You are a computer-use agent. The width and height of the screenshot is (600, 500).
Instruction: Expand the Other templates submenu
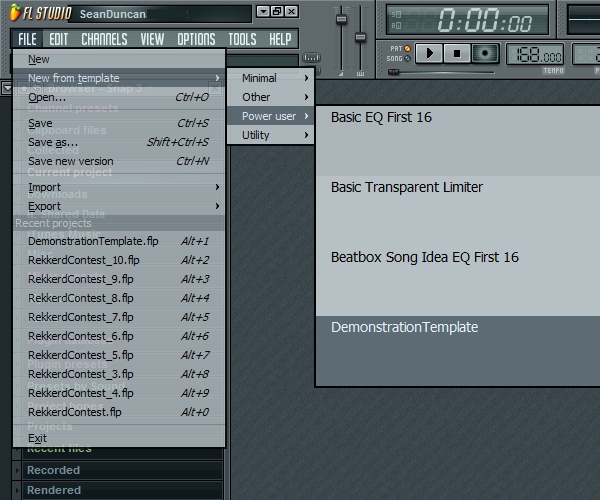tap(271, 97)
